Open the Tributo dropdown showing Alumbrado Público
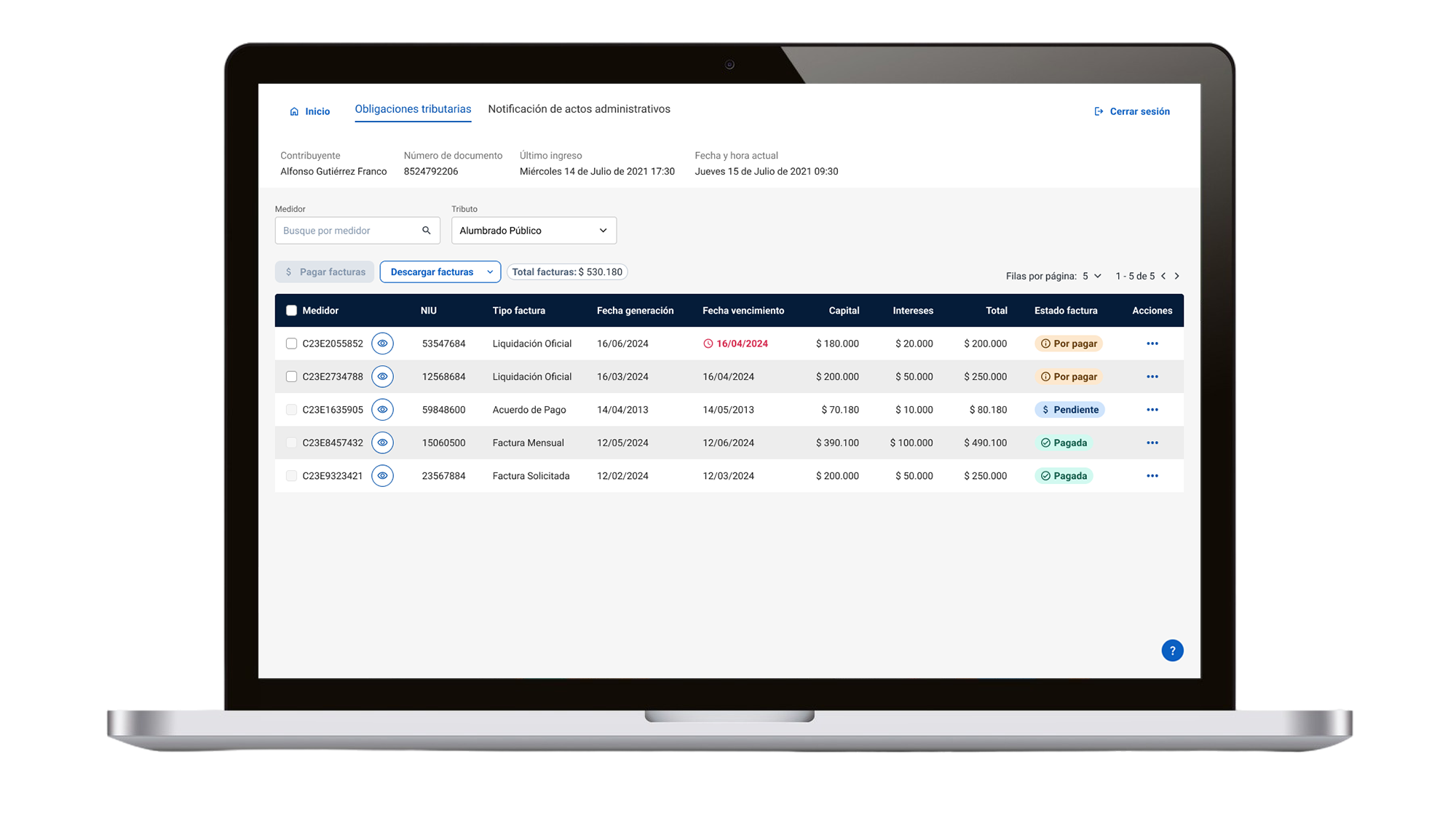The height and width of the screenshot is (813, 1456). (534, 231)
